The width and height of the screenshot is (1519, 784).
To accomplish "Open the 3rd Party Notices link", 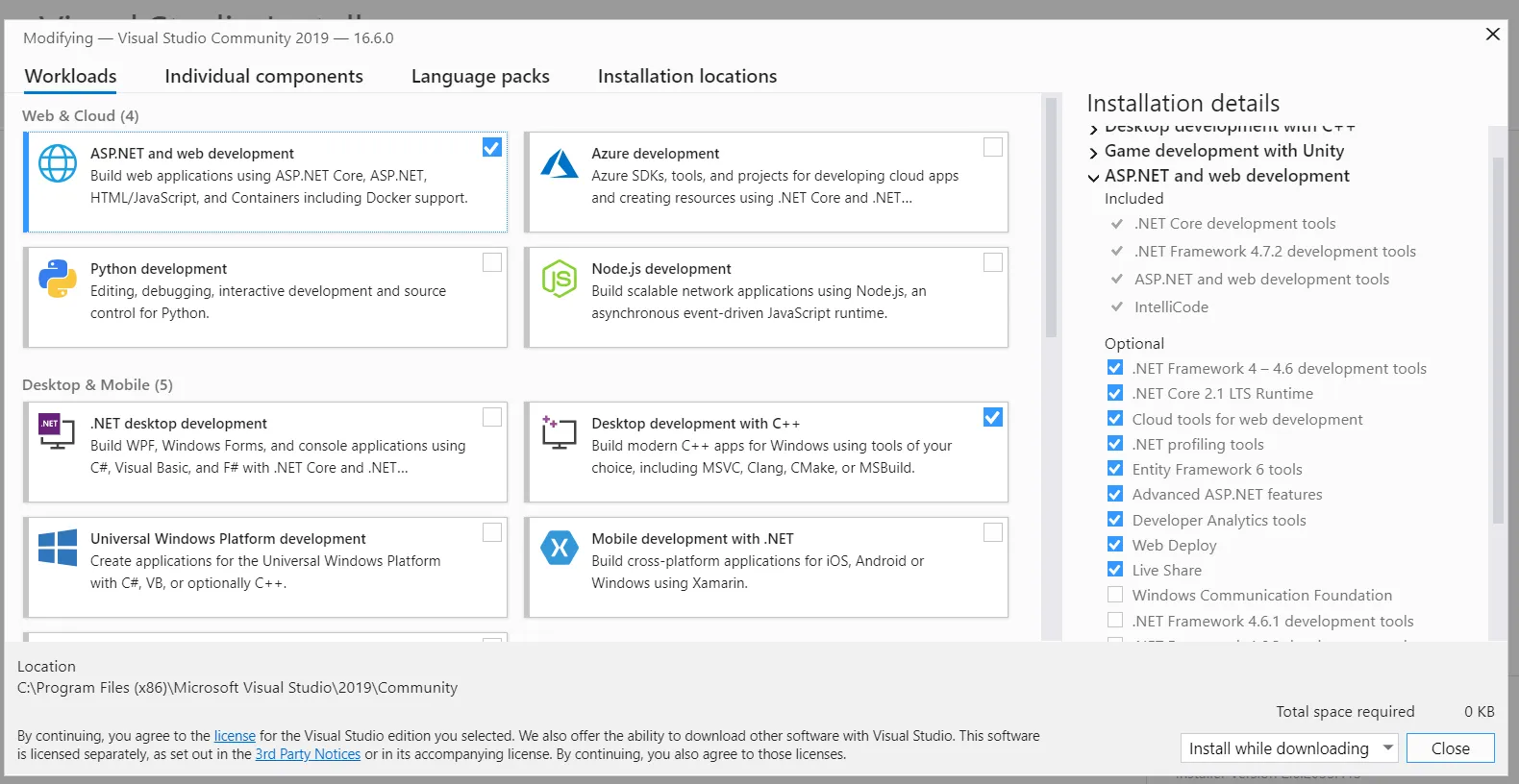I will click(308, 754).
